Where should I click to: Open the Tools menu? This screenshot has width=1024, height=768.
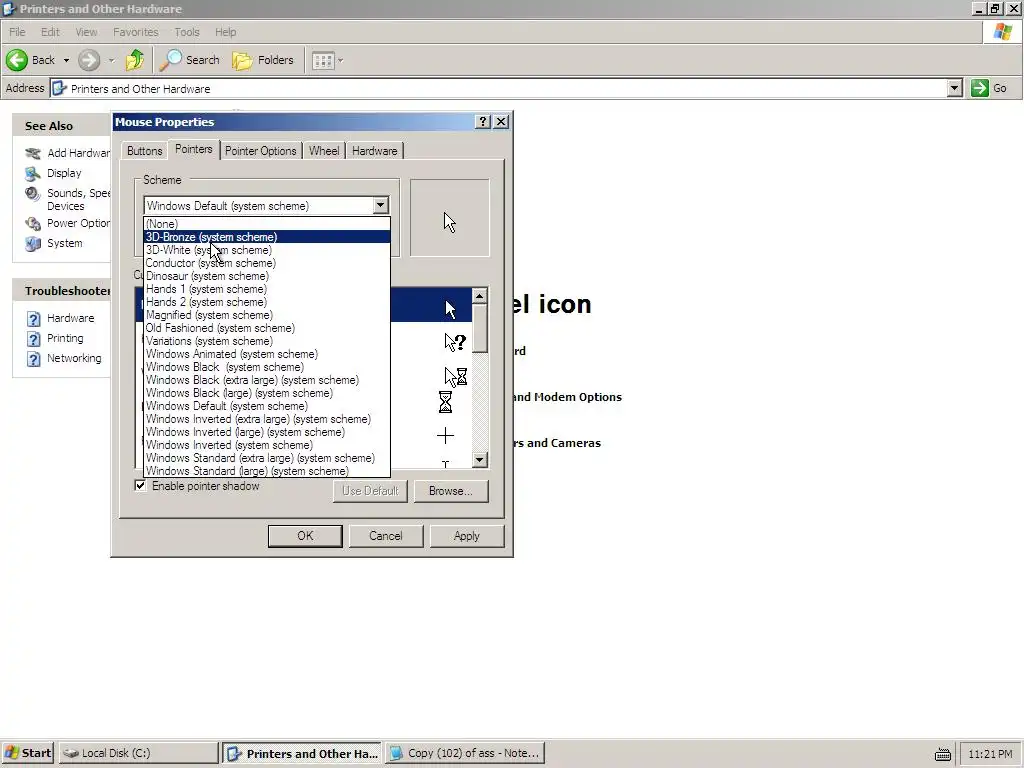[x=187, y=32]
